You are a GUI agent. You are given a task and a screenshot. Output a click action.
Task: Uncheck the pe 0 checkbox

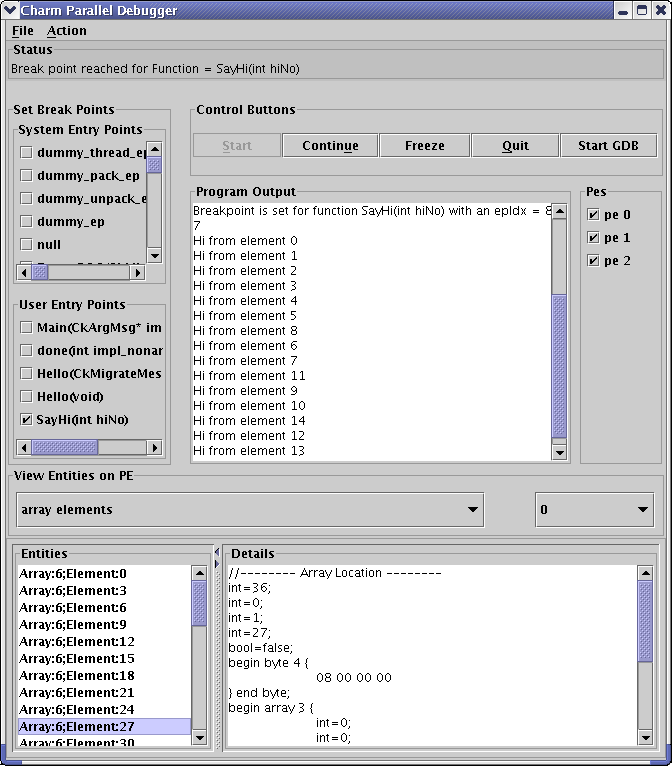pos(593,214)
